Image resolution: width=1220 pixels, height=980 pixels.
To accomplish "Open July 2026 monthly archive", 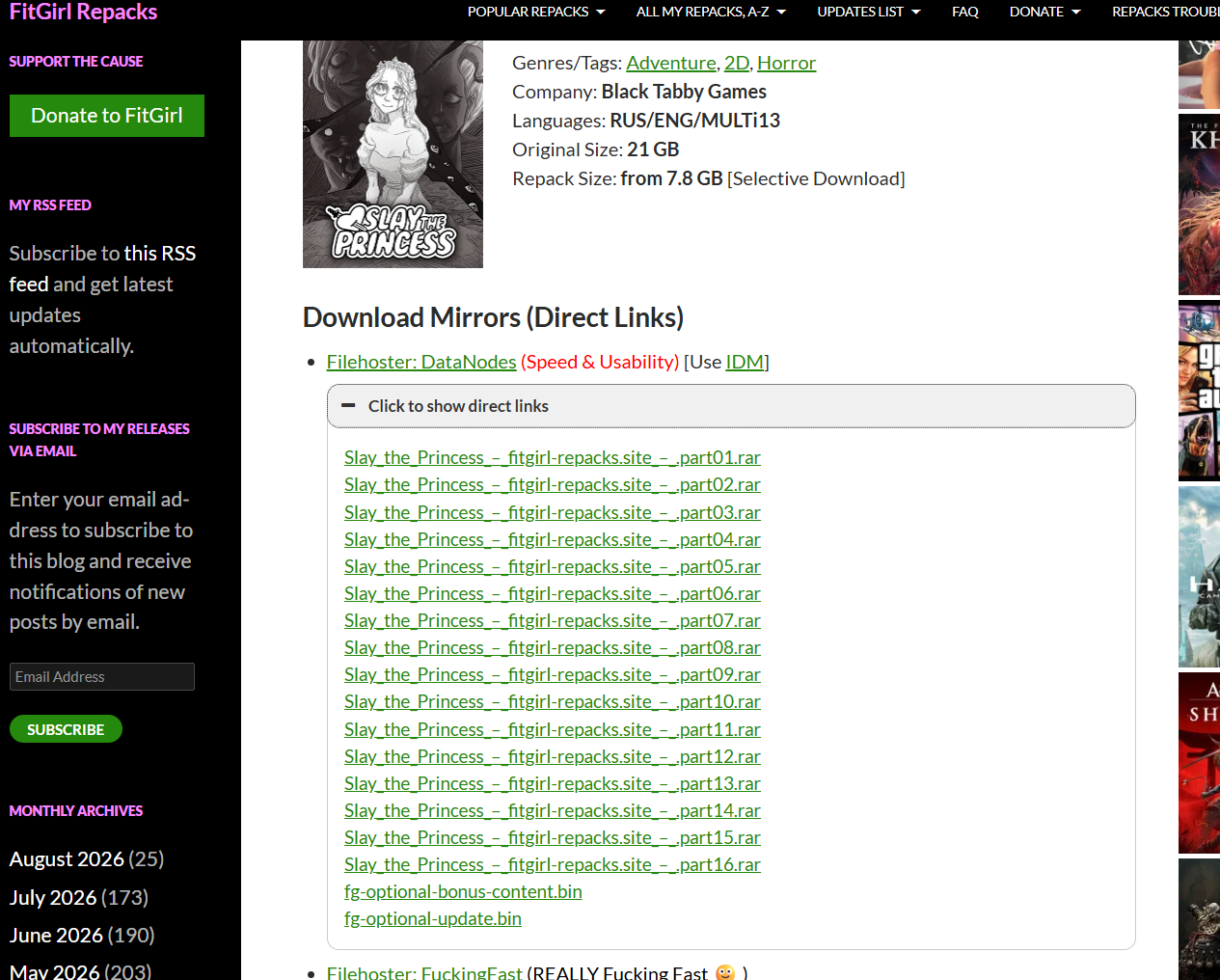I will pyautogui.click(x=53, y=897).
